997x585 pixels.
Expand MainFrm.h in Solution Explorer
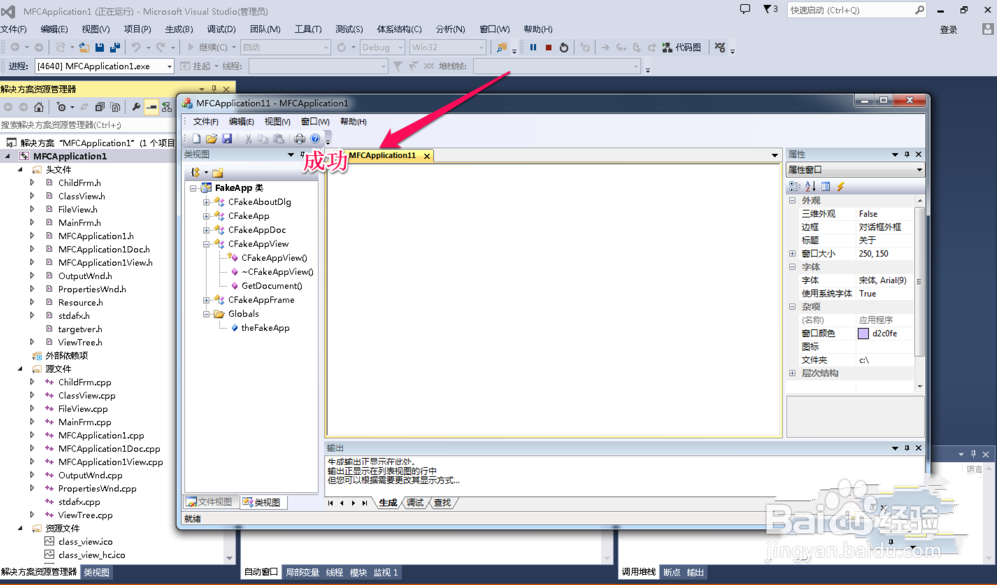coord(32,223)
